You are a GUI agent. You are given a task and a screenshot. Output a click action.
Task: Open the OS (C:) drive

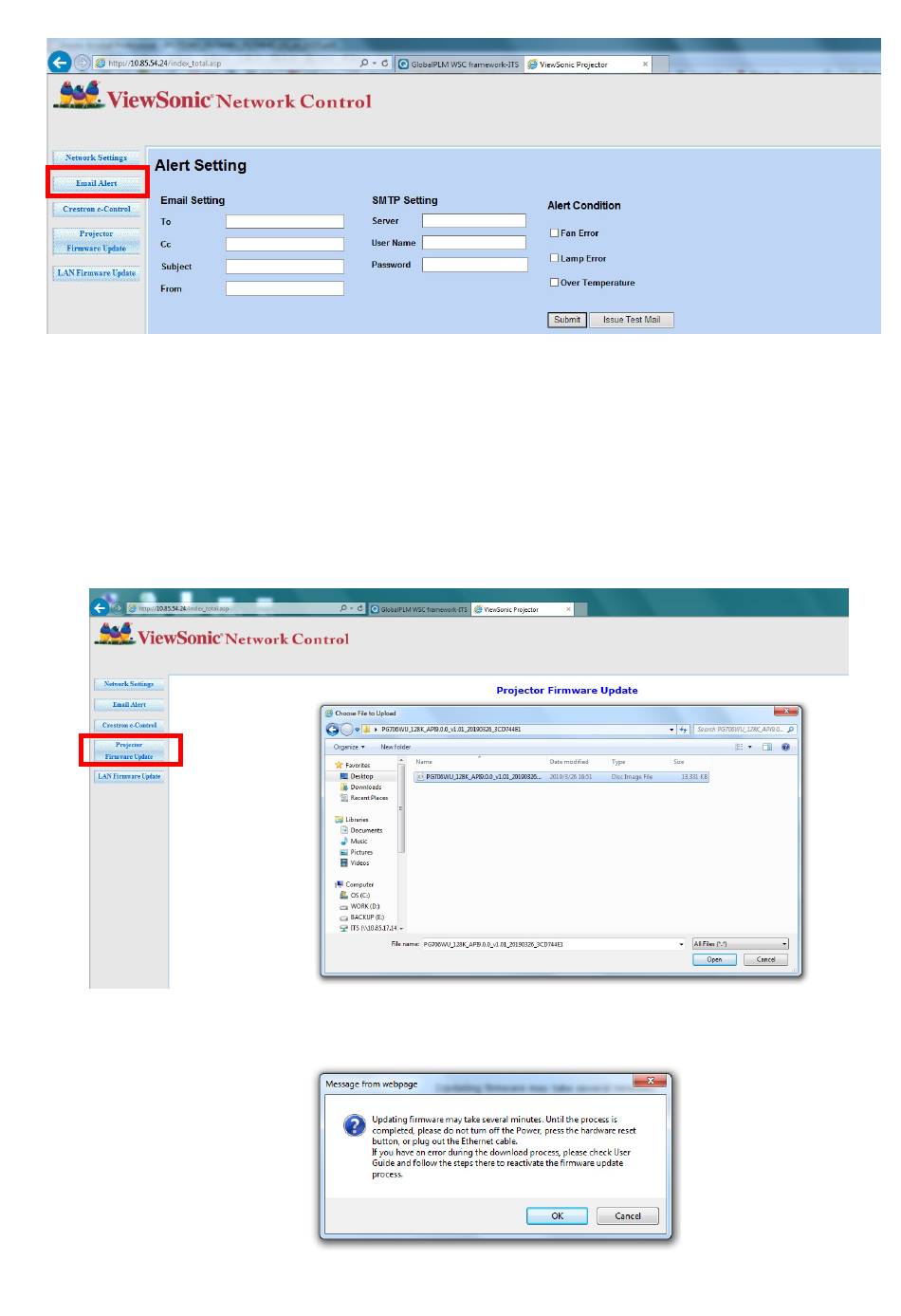click(355, 896)
